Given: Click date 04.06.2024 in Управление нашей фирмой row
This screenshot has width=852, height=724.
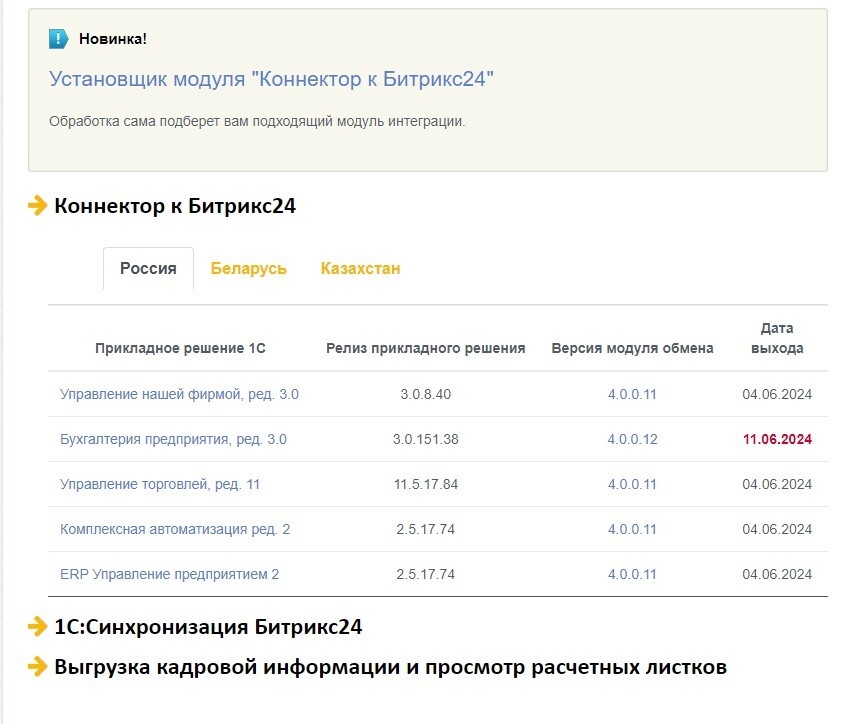Looking at the screenshot, I should click(x=777, y=395).
